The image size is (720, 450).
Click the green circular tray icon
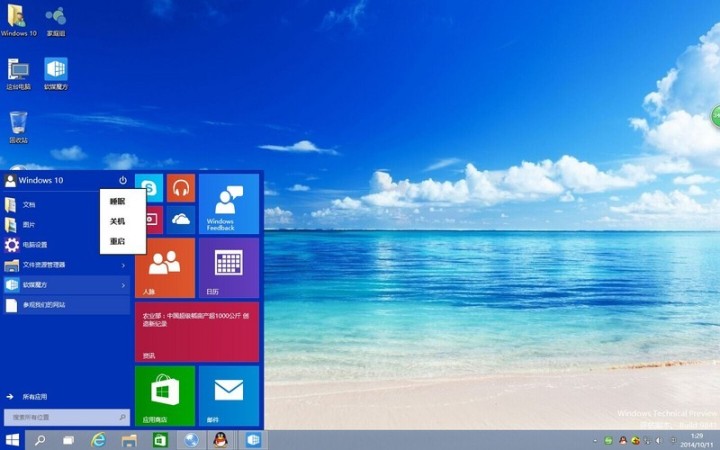point(608,441)
